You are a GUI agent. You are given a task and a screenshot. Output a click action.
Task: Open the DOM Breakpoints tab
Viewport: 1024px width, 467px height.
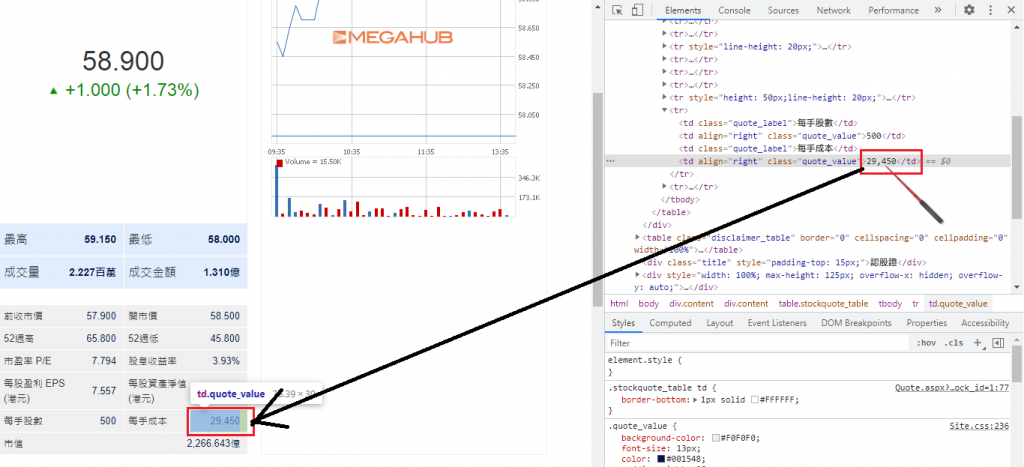pyautogui.click(x=856, y=323)
